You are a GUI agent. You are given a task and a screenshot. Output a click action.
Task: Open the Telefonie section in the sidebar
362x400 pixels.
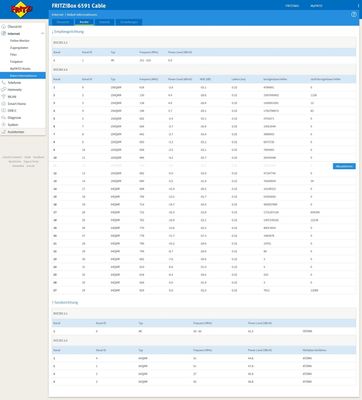pos(14,83)
